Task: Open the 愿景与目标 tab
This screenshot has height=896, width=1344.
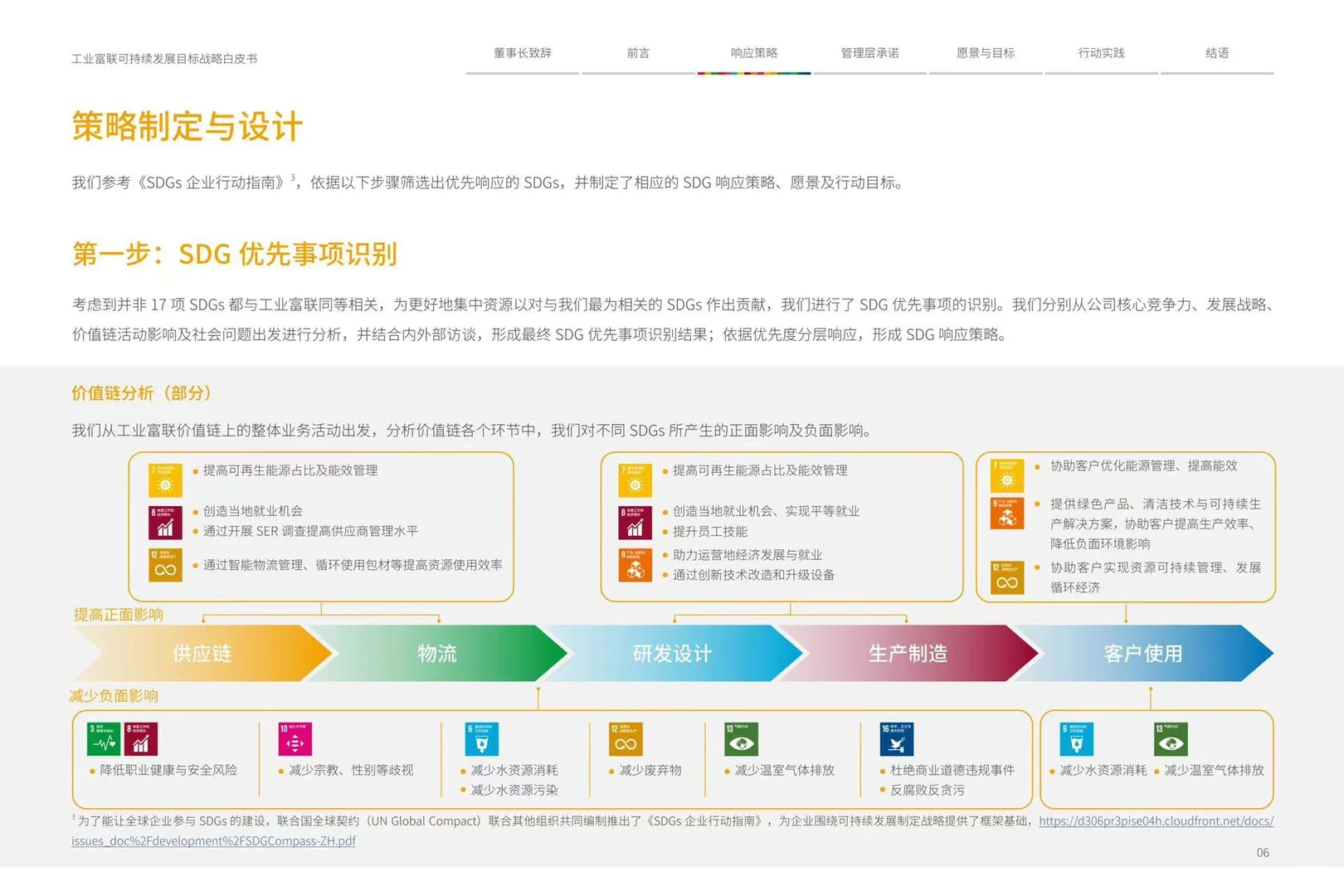Action: (x=986, y=53)
